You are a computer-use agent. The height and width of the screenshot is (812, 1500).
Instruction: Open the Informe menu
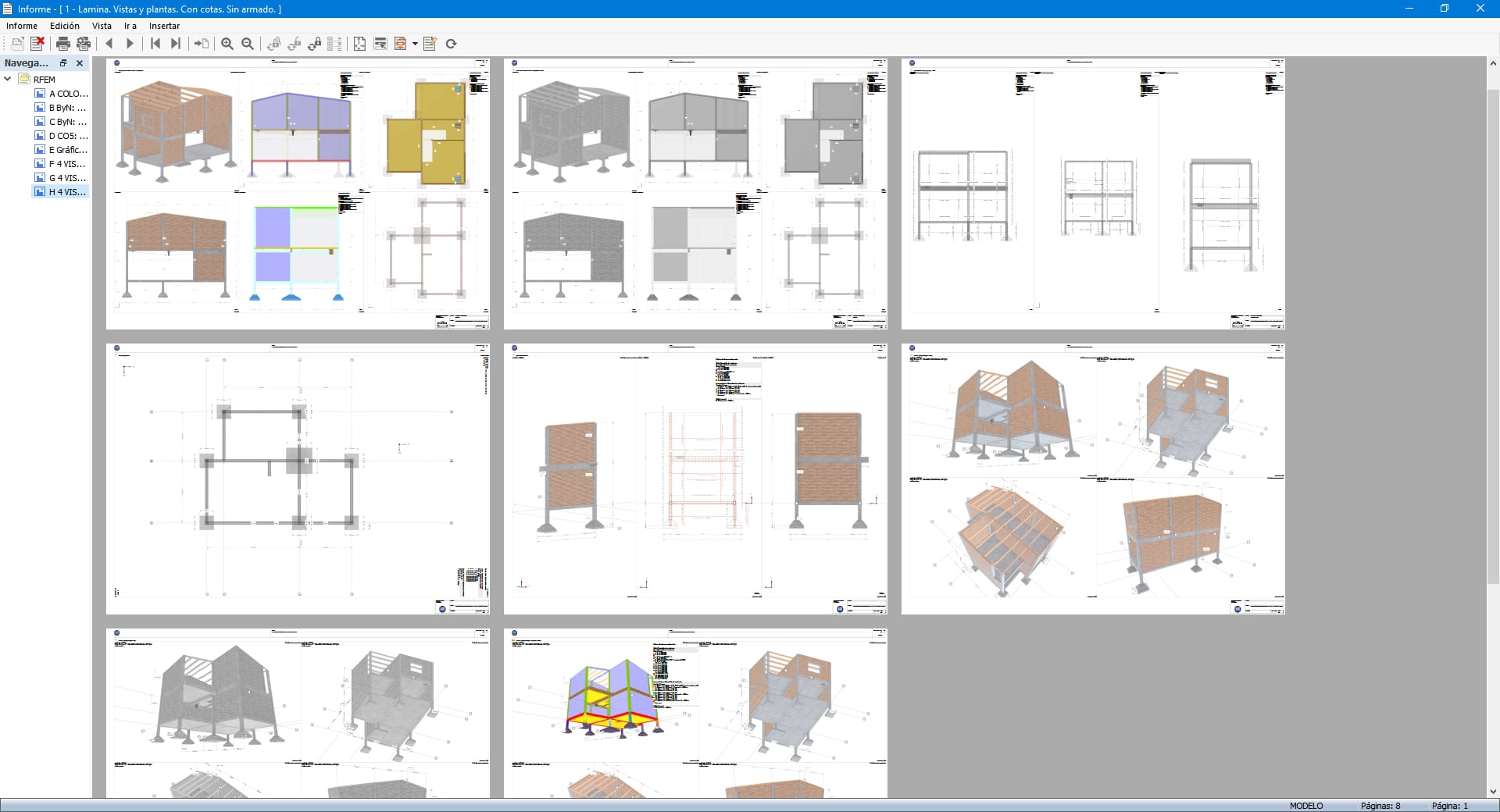click(22, 26)
